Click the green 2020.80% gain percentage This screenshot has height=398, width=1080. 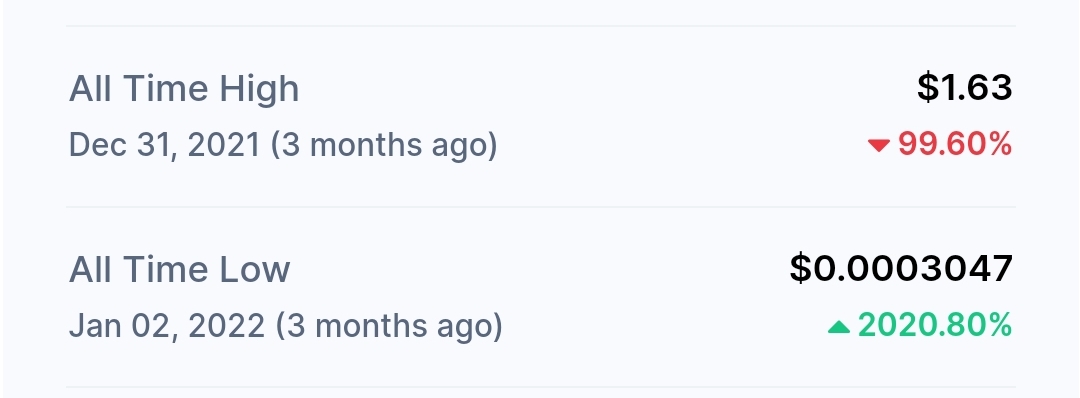click(x=935, y=326)
